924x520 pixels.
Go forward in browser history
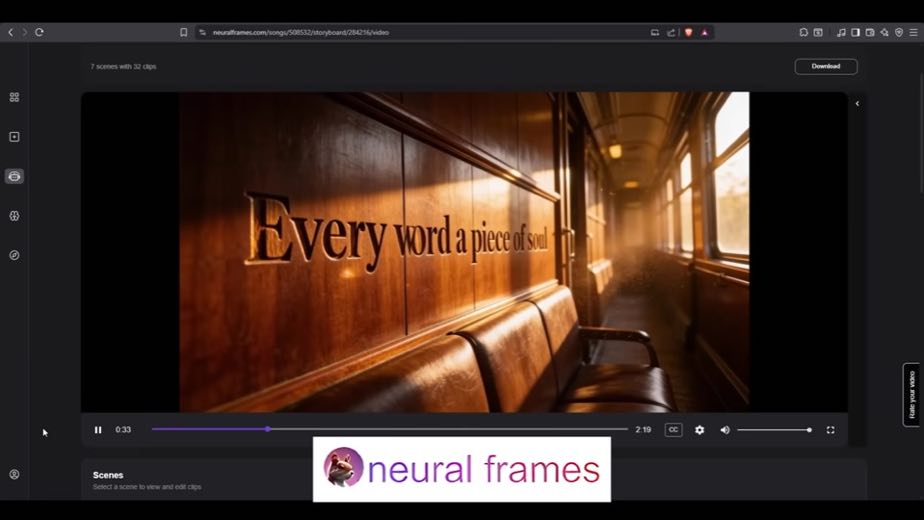click(25, 32)
